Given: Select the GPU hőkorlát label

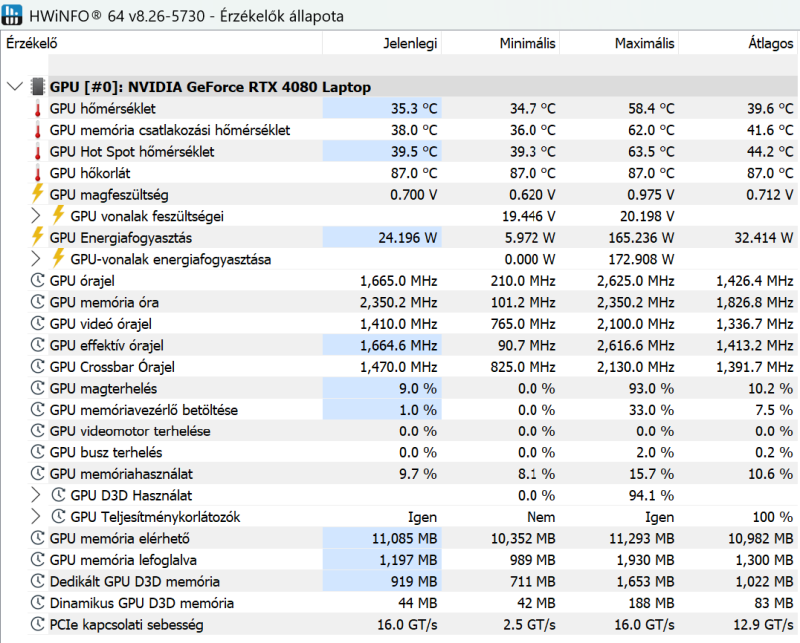Looking at the screenshot, I should (x=90, y=173).
